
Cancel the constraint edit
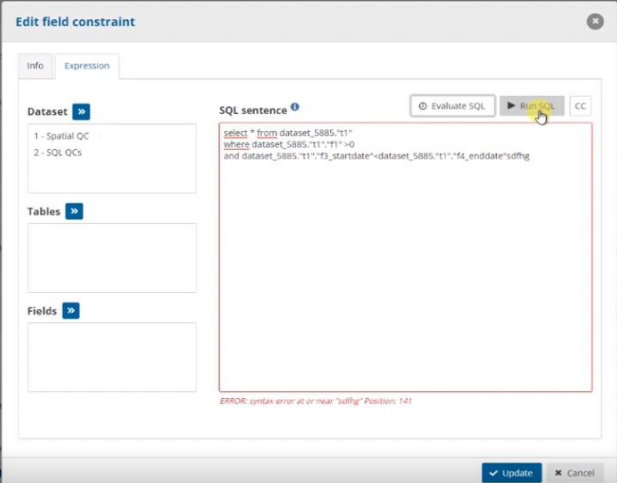(x=573, y=472)
